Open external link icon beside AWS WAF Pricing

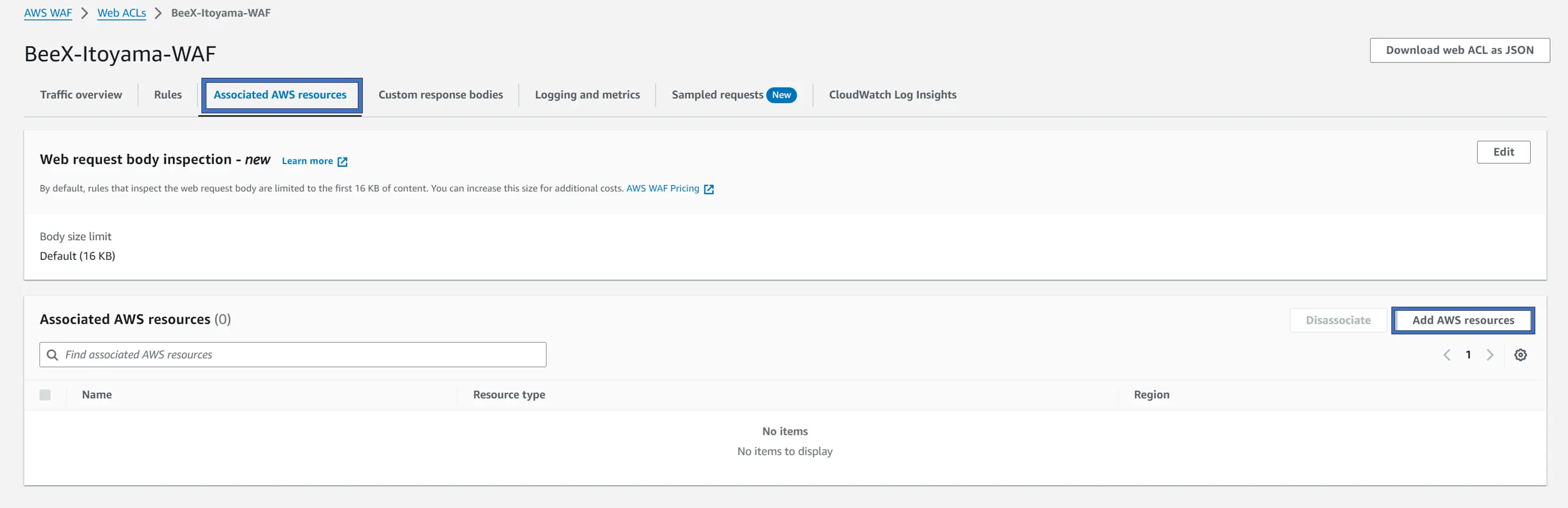709,189
